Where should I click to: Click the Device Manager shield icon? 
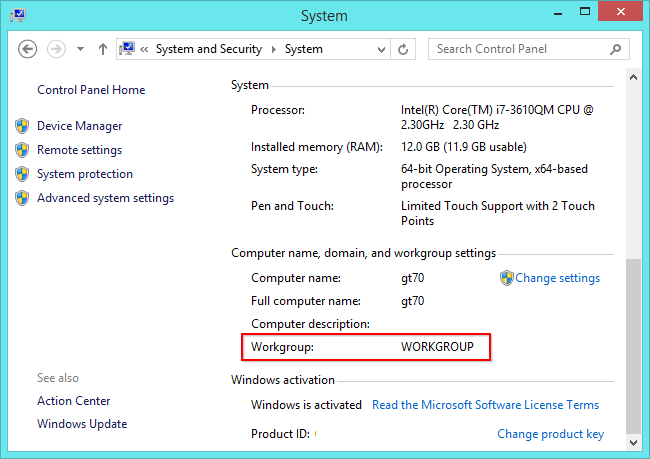pos(22,126)
